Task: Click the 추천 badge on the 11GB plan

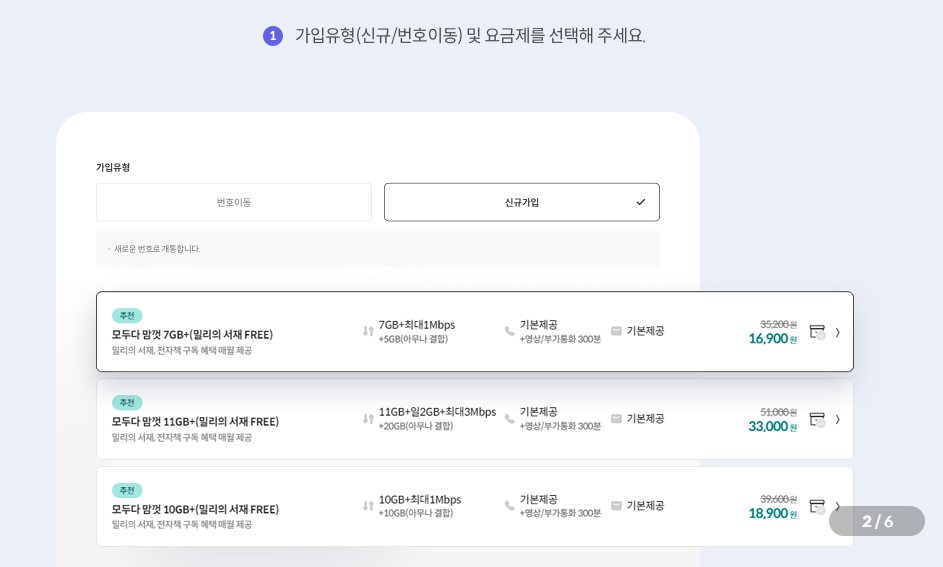Action: pyautogui.click(x=127, y=403)
